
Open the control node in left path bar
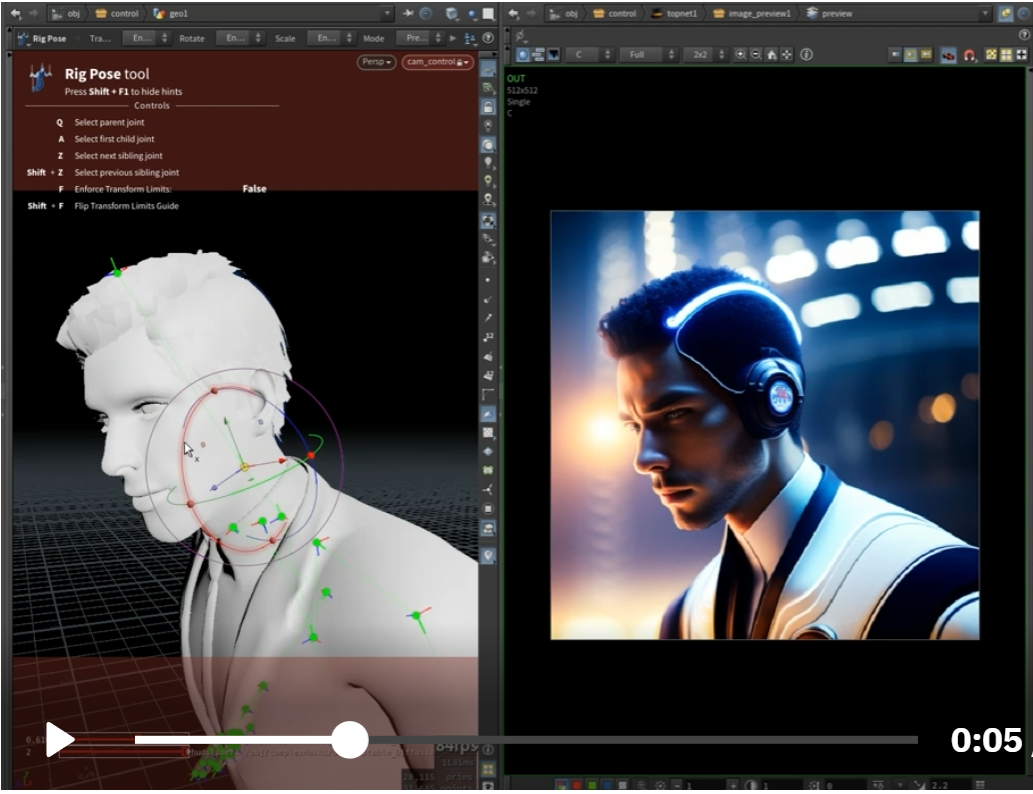coord(117,13)
